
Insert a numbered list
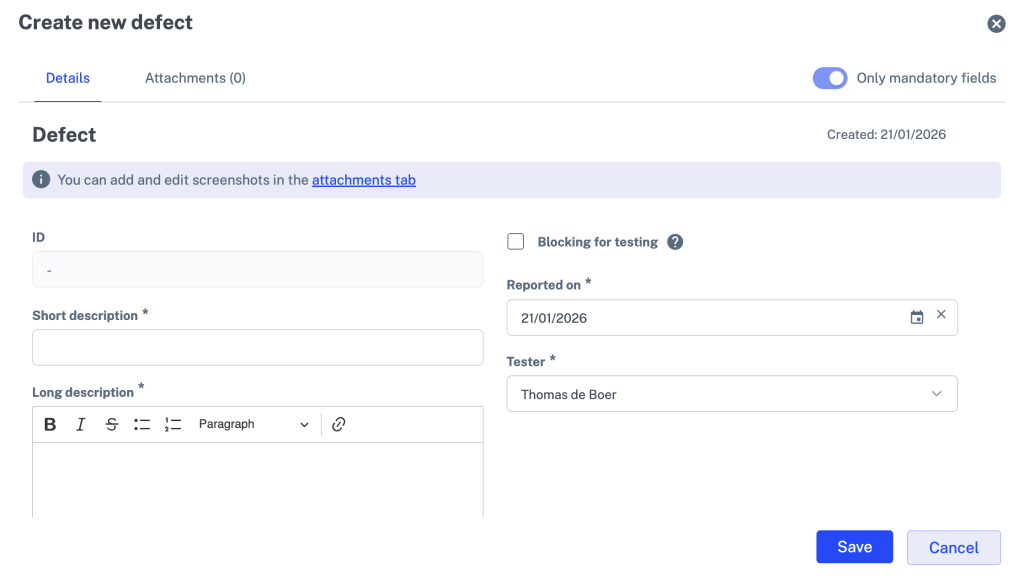coord(173,425)
